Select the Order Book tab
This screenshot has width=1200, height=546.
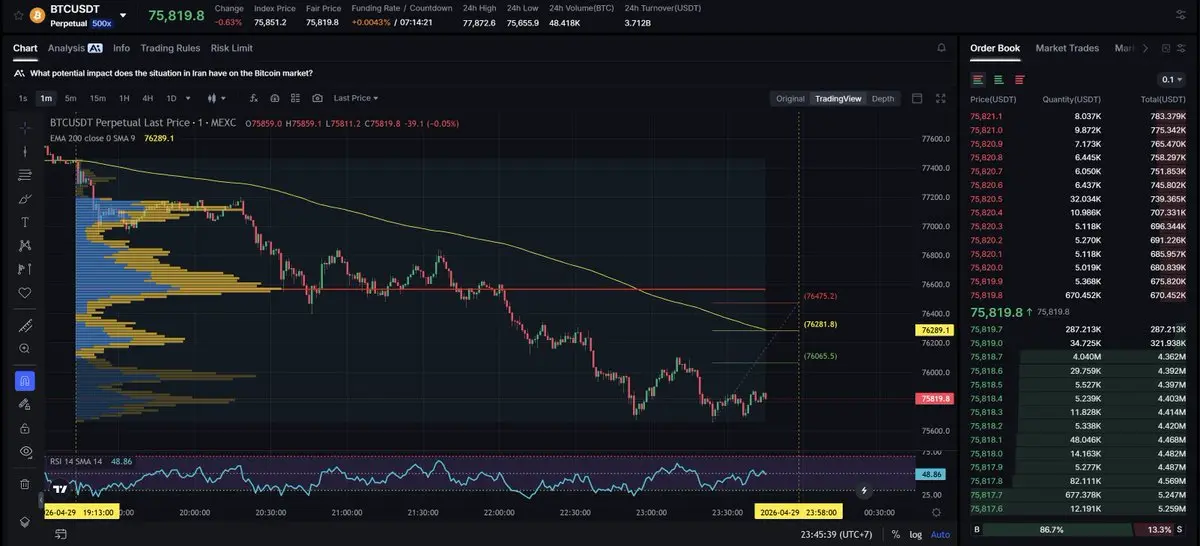[995, 48]
